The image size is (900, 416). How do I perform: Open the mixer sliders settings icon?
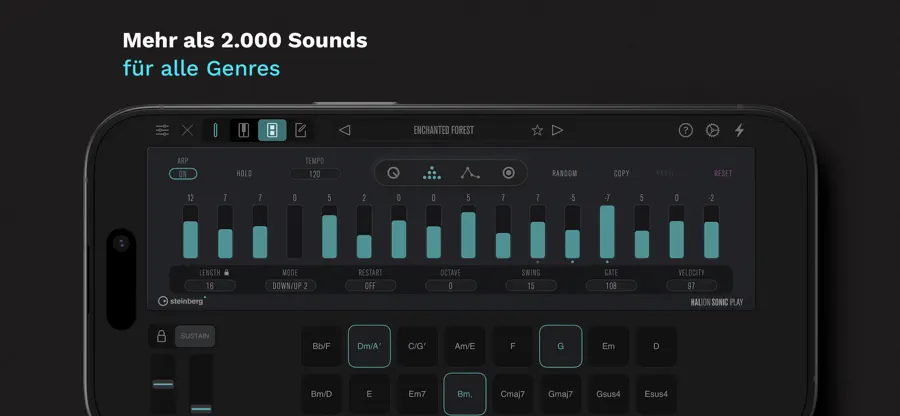point(162,130)
